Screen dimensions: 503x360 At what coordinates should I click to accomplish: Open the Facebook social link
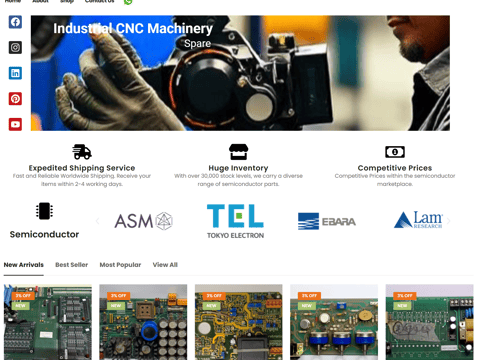coord(15,22)
